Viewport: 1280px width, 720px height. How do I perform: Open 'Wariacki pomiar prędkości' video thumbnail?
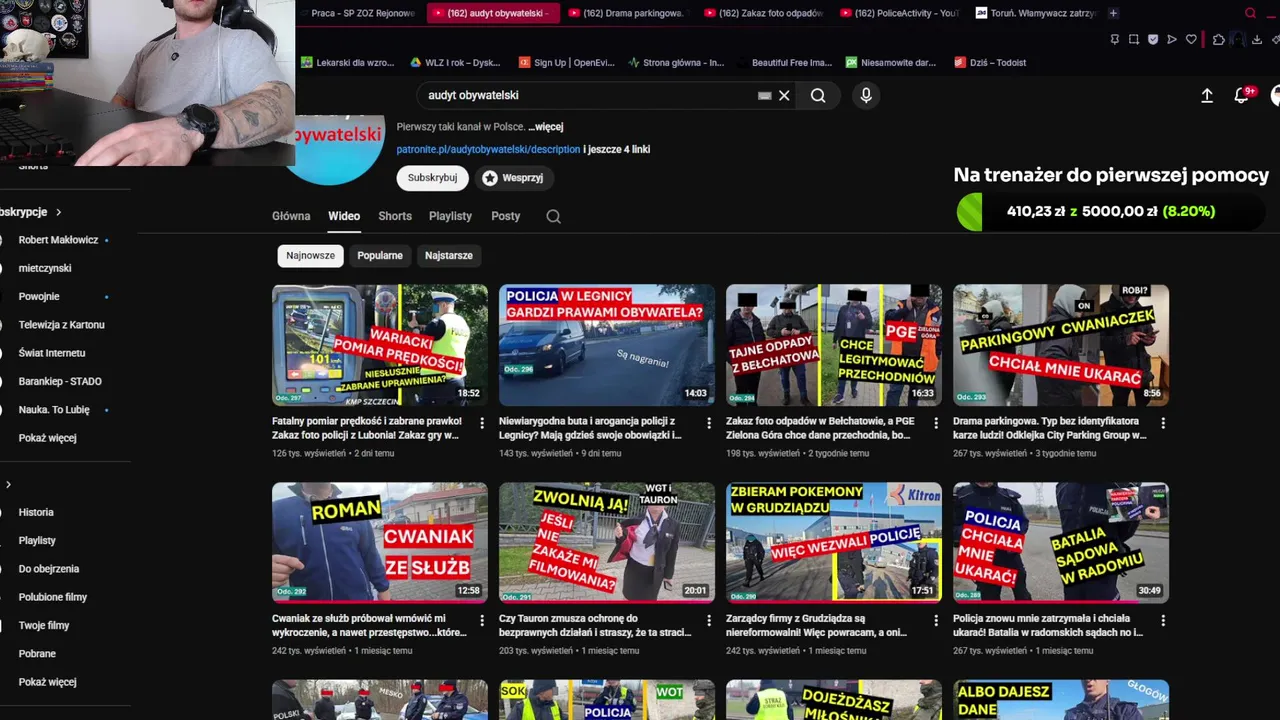point(380,345)
